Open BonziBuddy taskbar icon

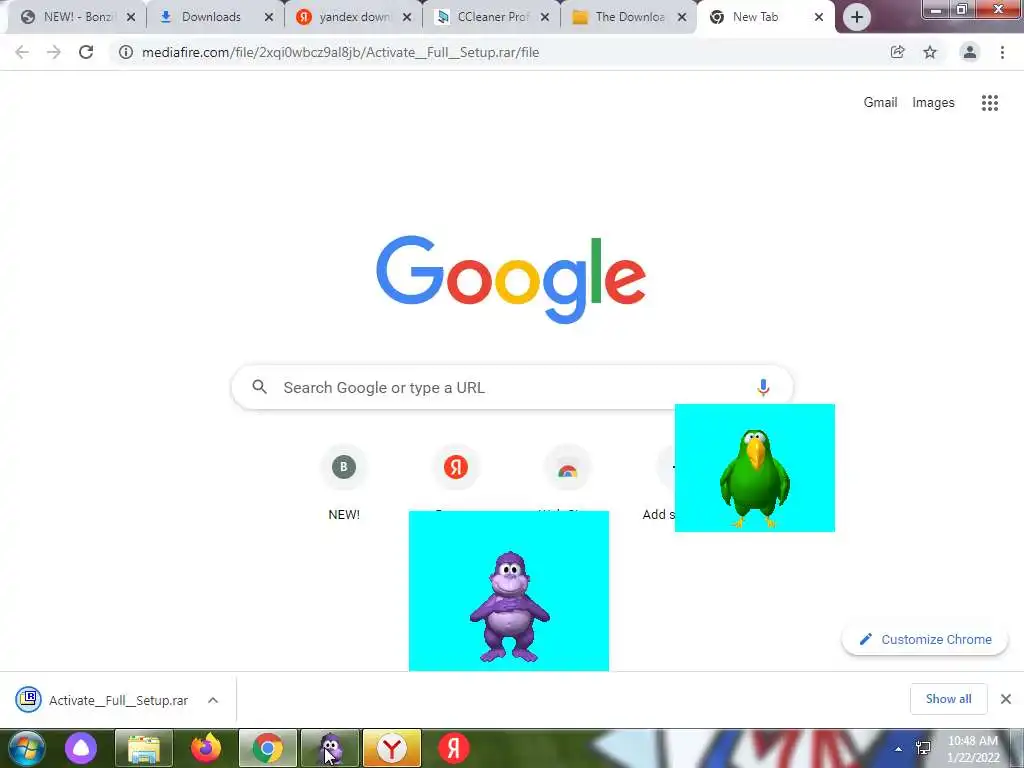(330, 748)
